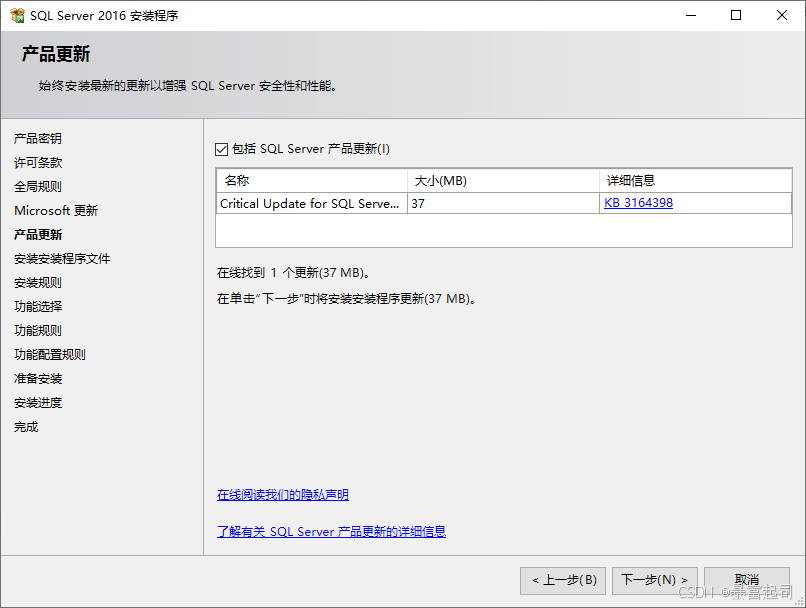
Task: Open 了解有关 SQL Server 产品更新的详细信息 link
Action: [x=331, y=531]
